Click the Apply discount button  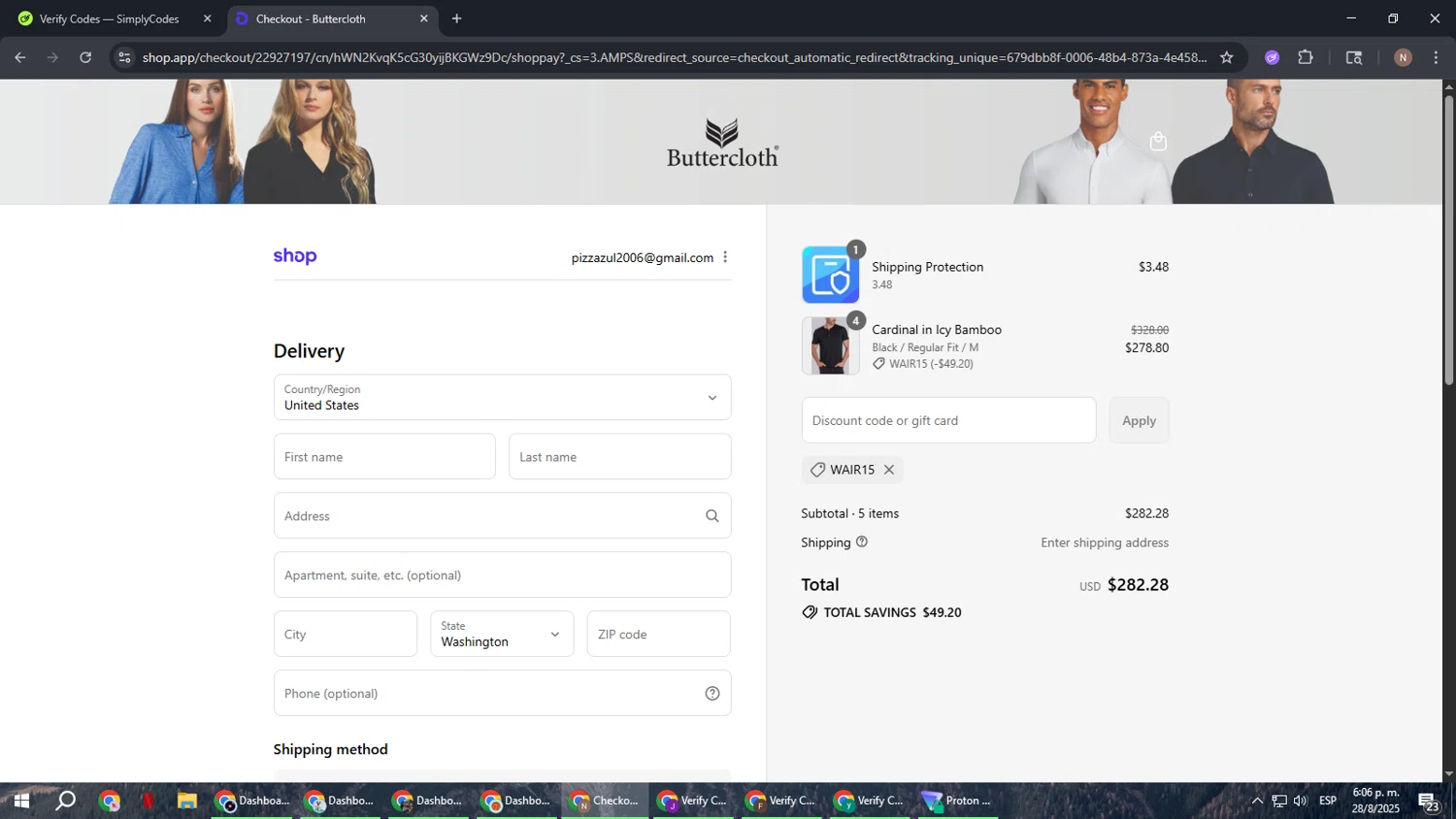coord(1139,420)
